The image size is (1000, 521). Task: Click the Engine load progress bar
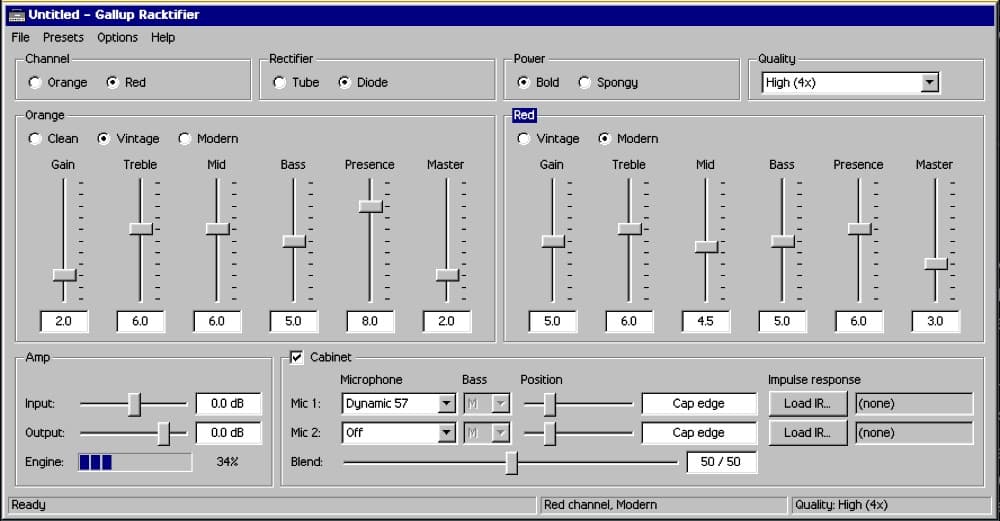point(135,462)
